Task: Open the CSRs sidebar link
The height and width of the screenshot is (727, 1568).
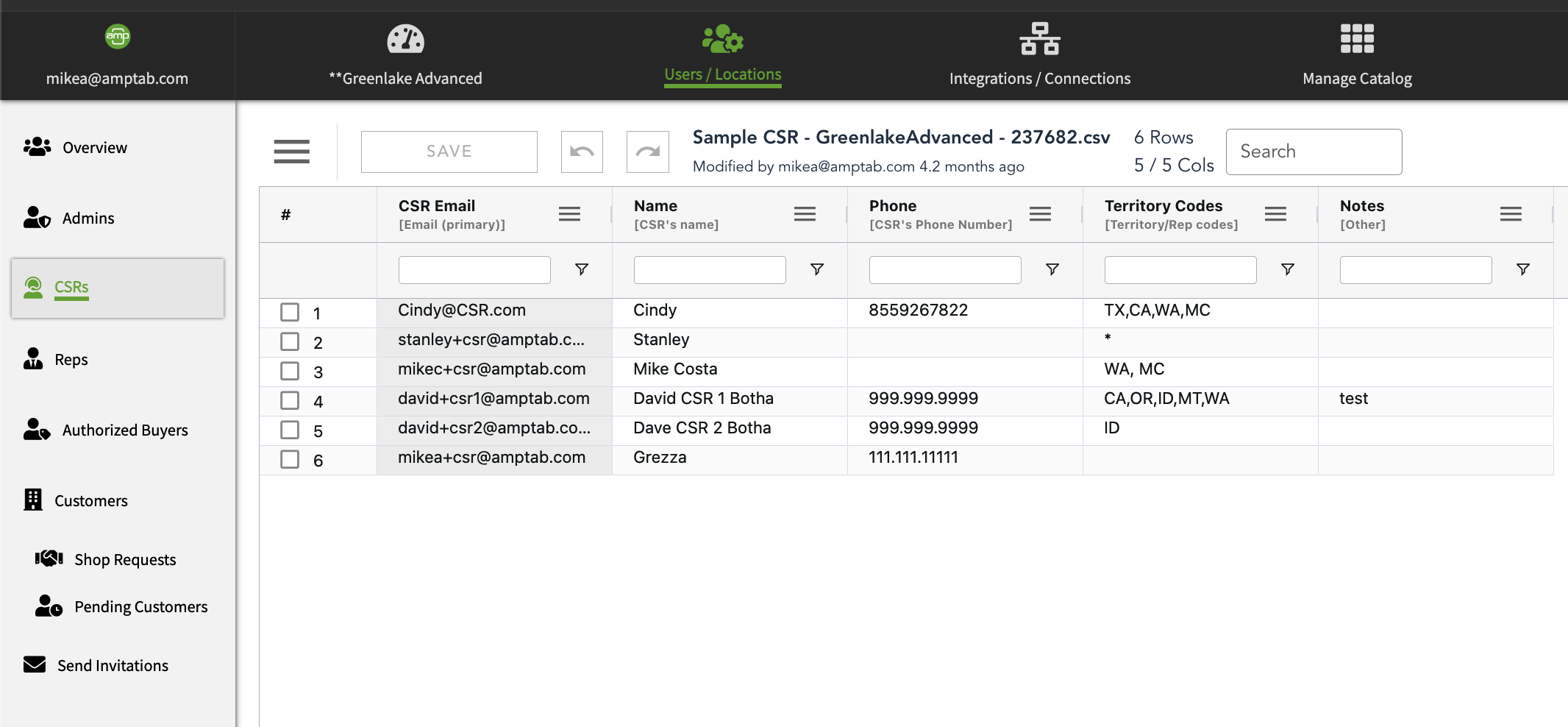Action: point(71,287)
